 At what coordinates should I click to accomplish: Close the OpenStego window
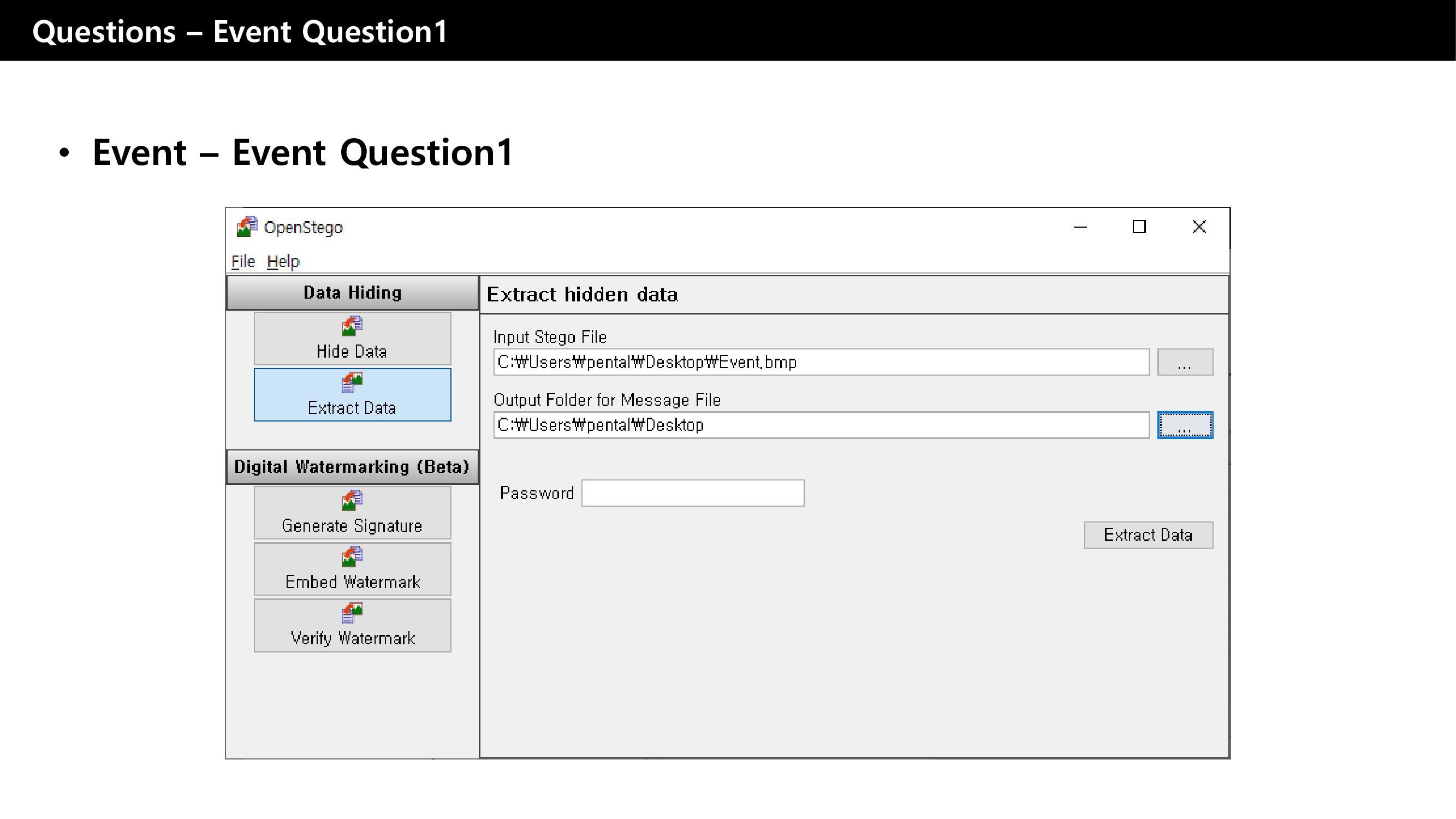[1199, 227]
